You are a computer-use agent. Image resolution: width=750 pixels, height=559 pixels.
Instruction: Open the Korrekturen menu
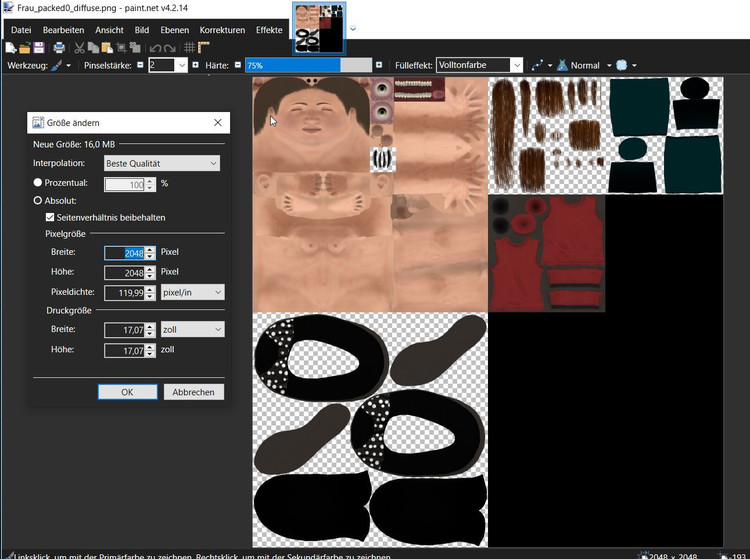click(x=222, y=30)
